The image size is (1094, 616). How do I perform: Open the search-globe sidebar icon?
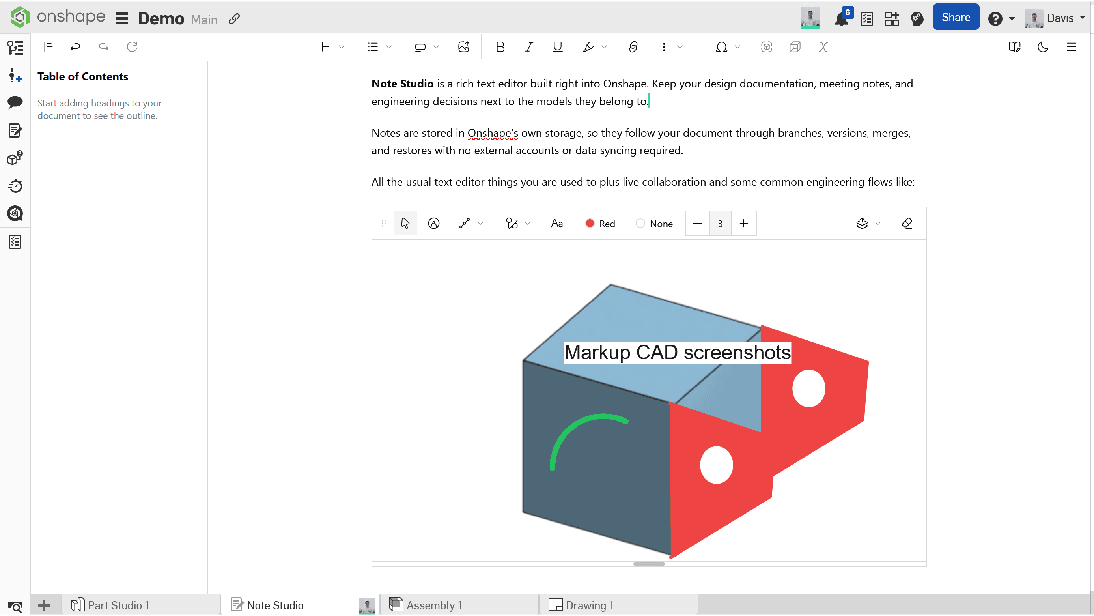pyautogui.click(x=15, y=213)
